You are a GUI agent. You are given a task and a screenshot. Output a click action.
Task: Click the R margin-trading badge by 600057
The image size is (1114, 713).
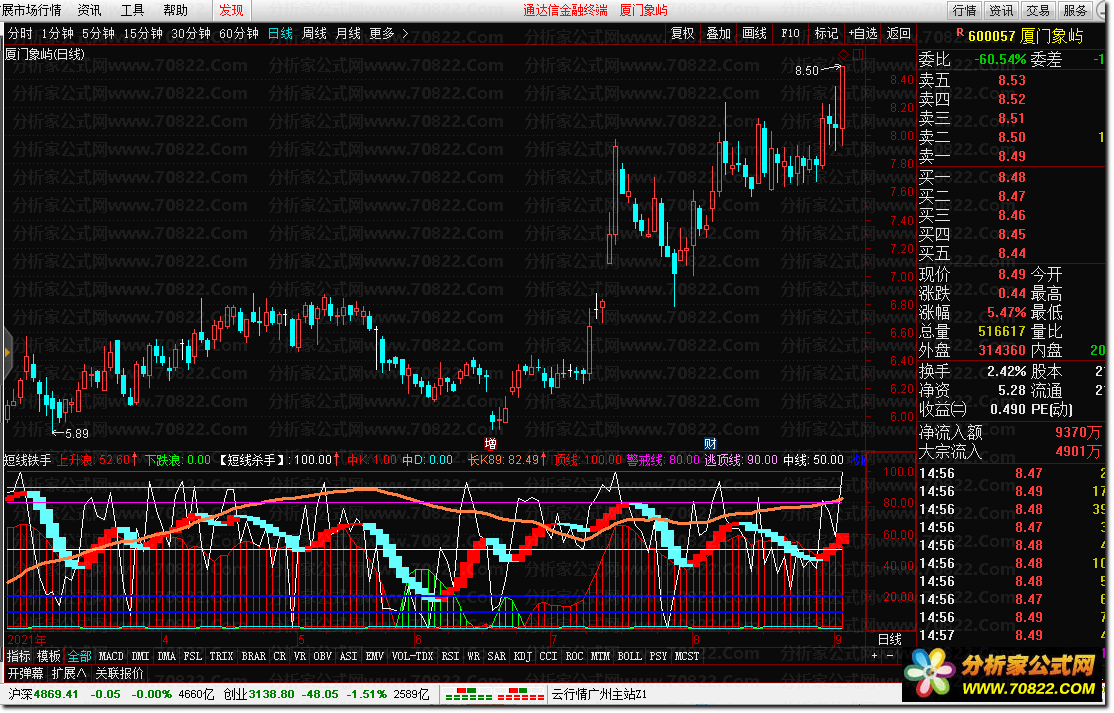tap(960, 33)
